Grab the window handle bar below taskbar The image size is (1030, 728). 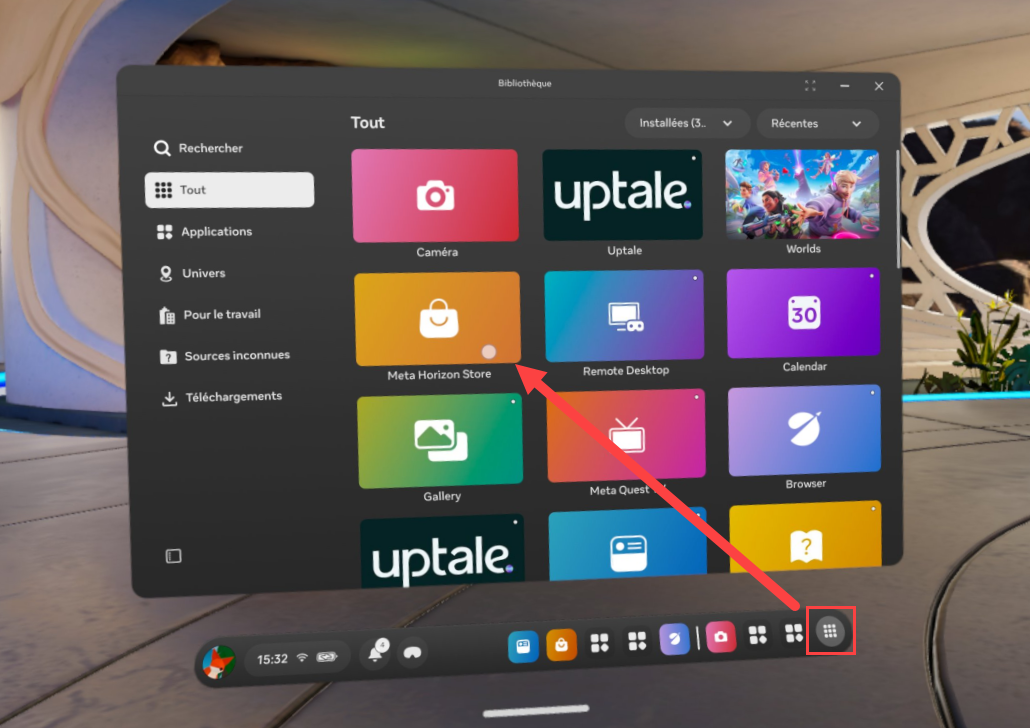536,710
